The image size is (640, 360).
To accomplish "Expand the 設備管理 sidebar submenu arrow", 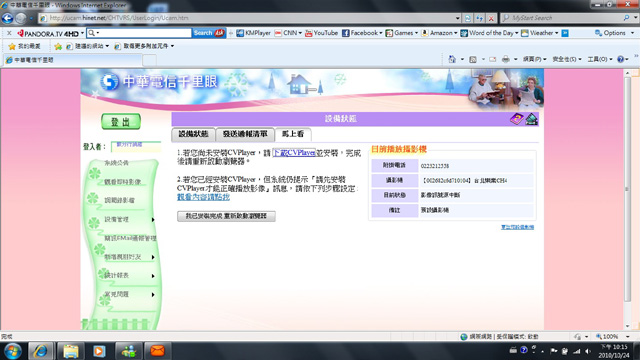I will (x=153, y=220).
